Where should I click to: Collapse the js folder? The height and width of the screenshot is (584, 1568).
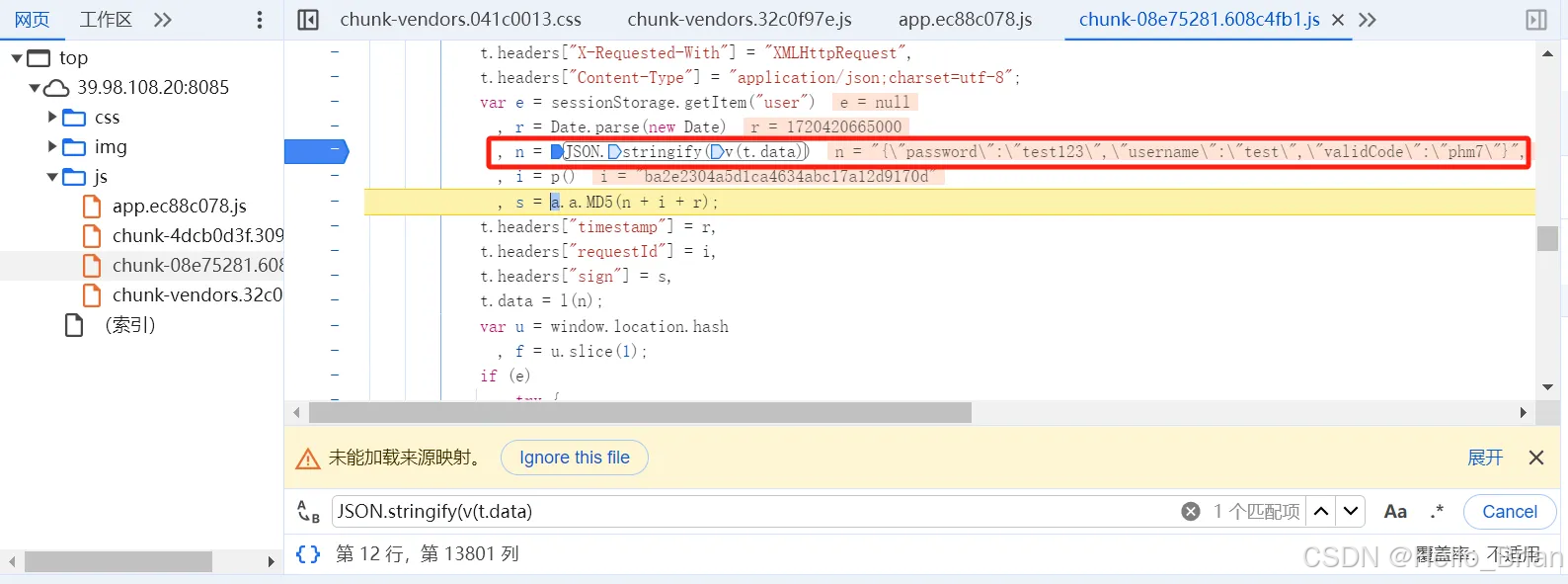coord(52,177)
